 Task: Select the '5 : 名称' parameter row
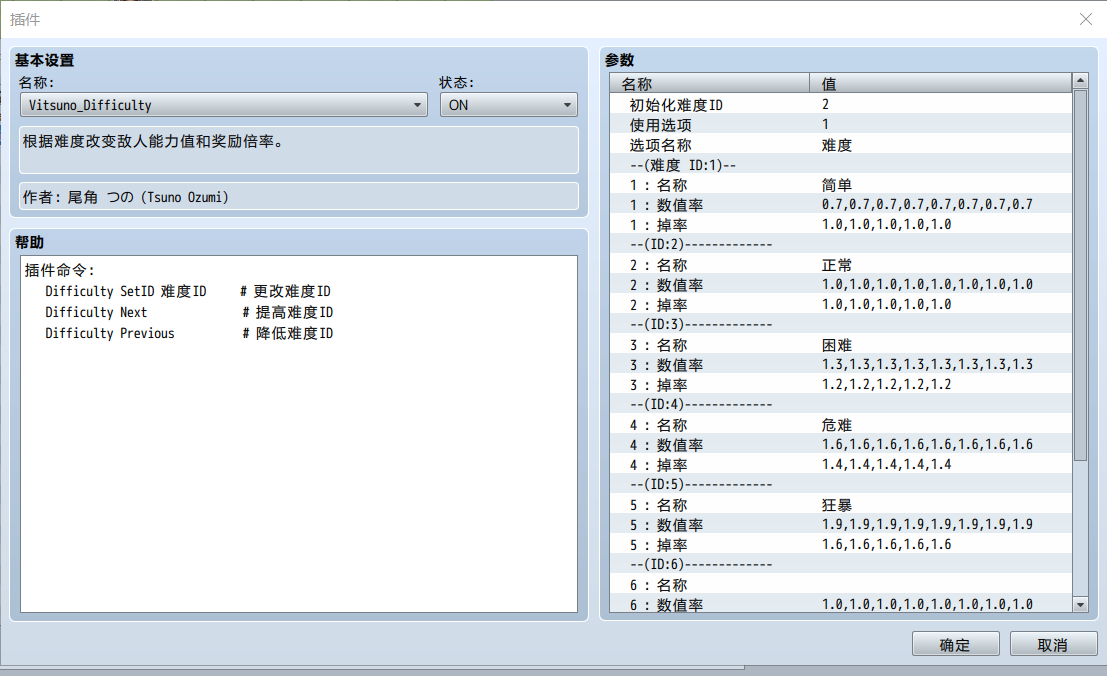pyautogui.click(x=841, y=505)
